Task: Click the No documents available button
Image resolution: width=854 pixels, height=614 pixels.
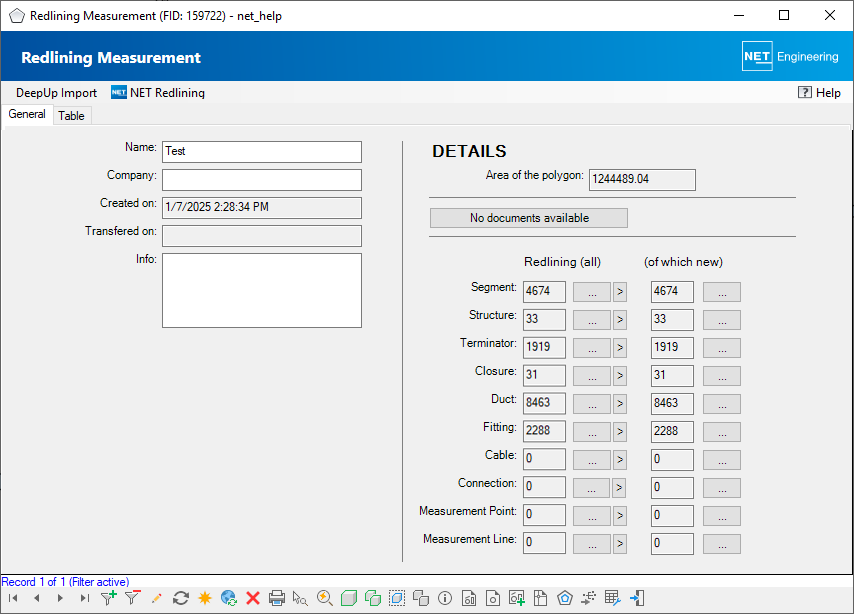Action: tap(529, 218)
